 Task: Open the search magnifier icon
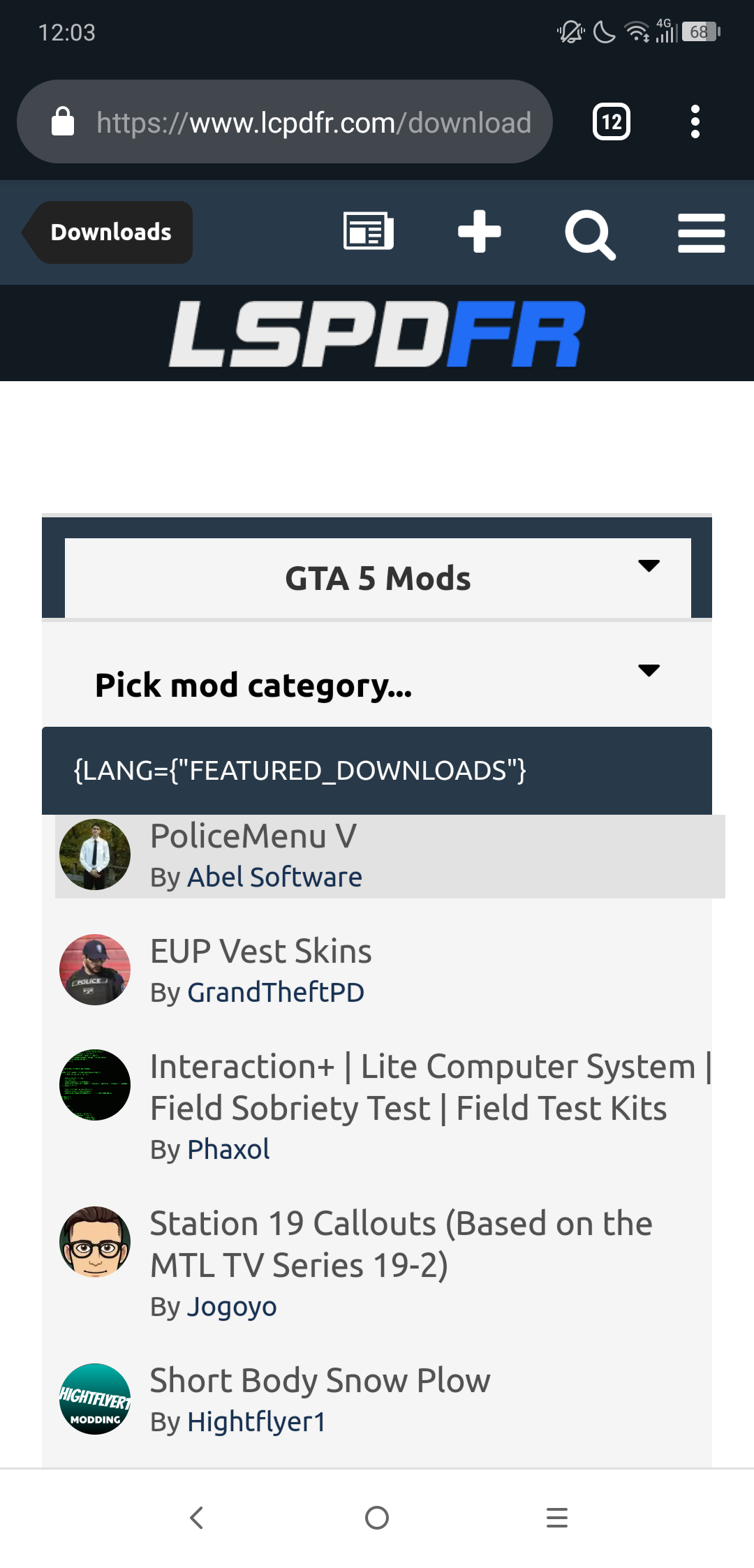(x=590, y=234)
